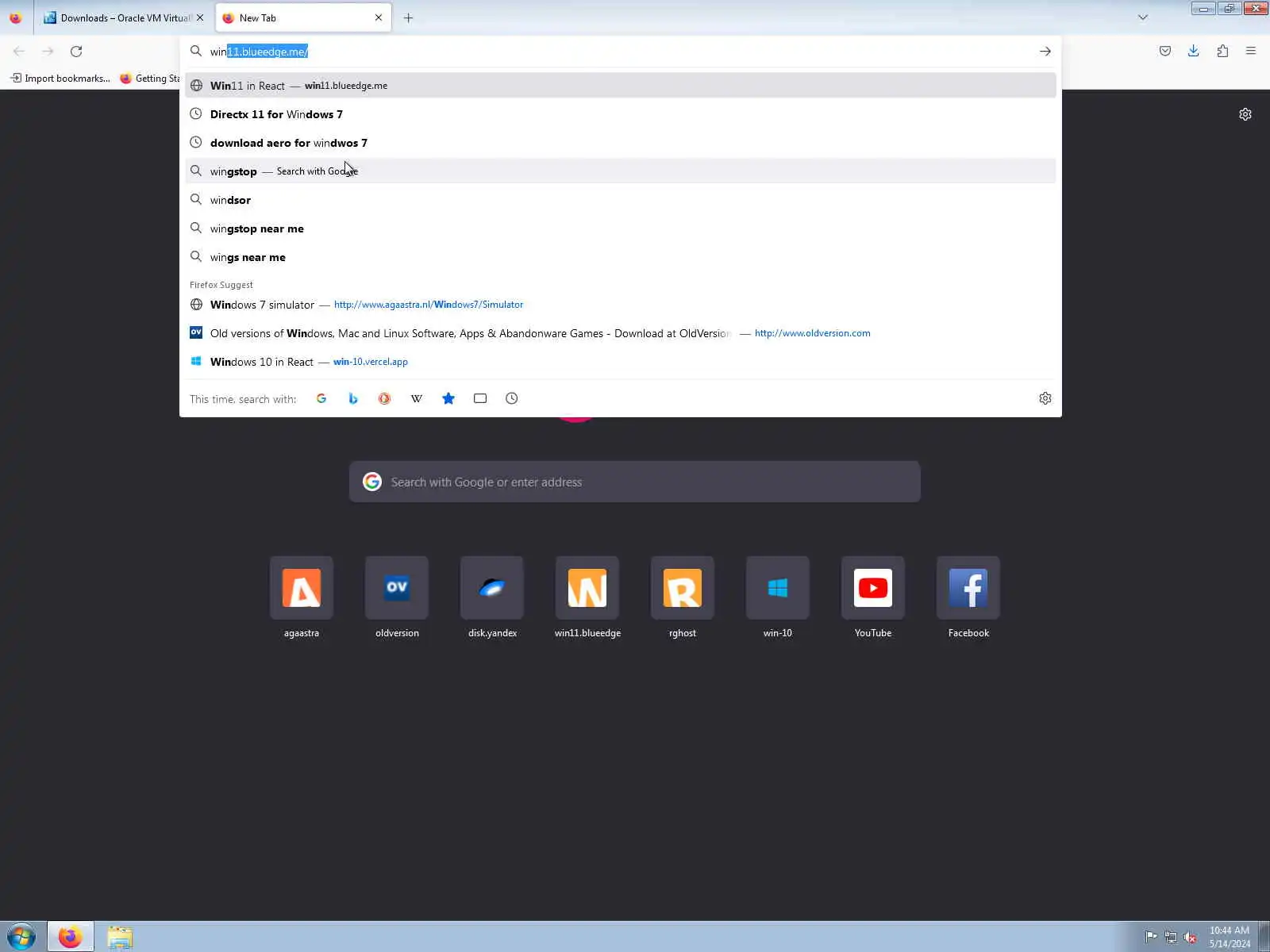The image size is (1270, 952).
Task: Open the Windows Start orb
Action: pyautogui.click(x=21, y=937)
